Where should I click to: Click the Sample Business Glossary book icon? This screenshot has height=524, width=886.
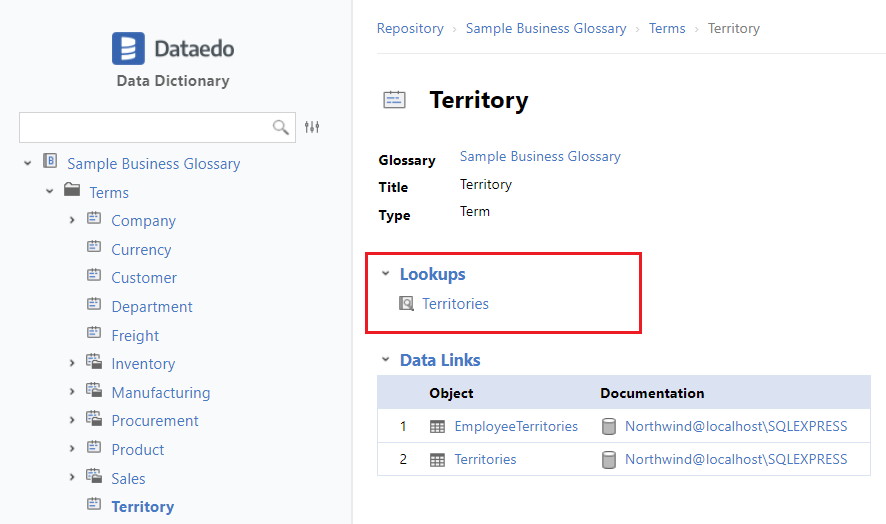[50, 162]
